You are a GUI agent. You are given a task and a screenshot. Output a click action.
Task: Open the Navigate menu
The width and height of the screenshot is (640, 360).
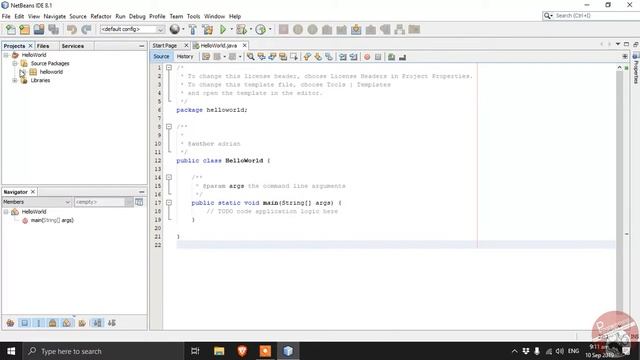55,16
